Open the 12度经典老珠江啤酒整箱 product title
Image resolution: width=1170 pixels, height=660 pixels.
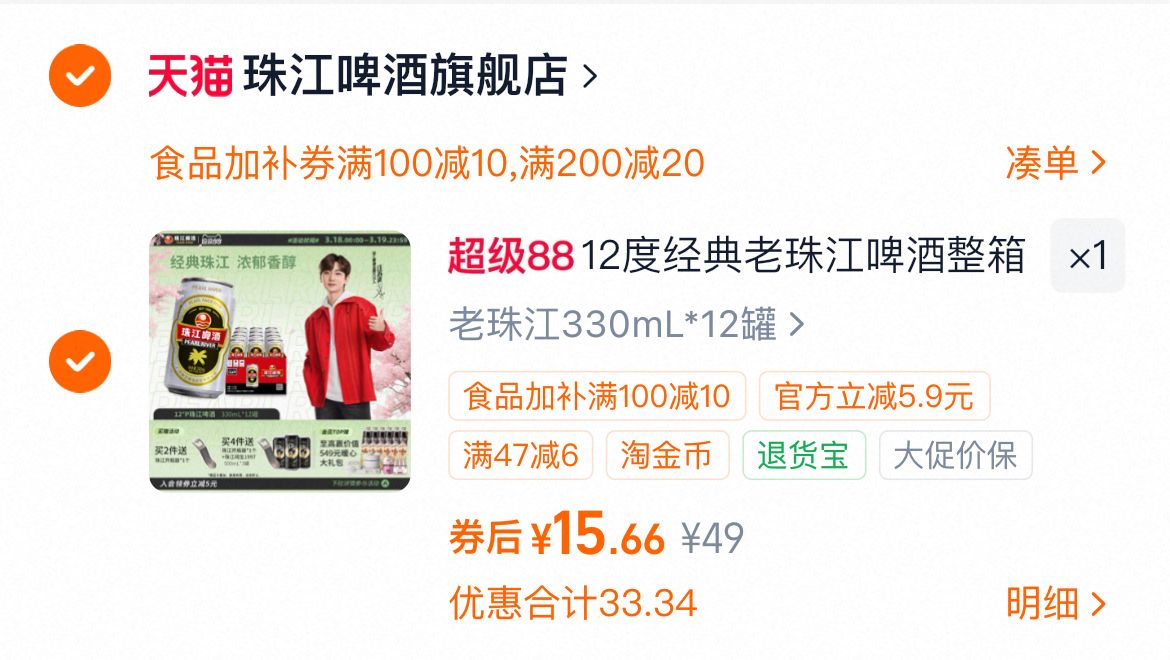(802, 256)
